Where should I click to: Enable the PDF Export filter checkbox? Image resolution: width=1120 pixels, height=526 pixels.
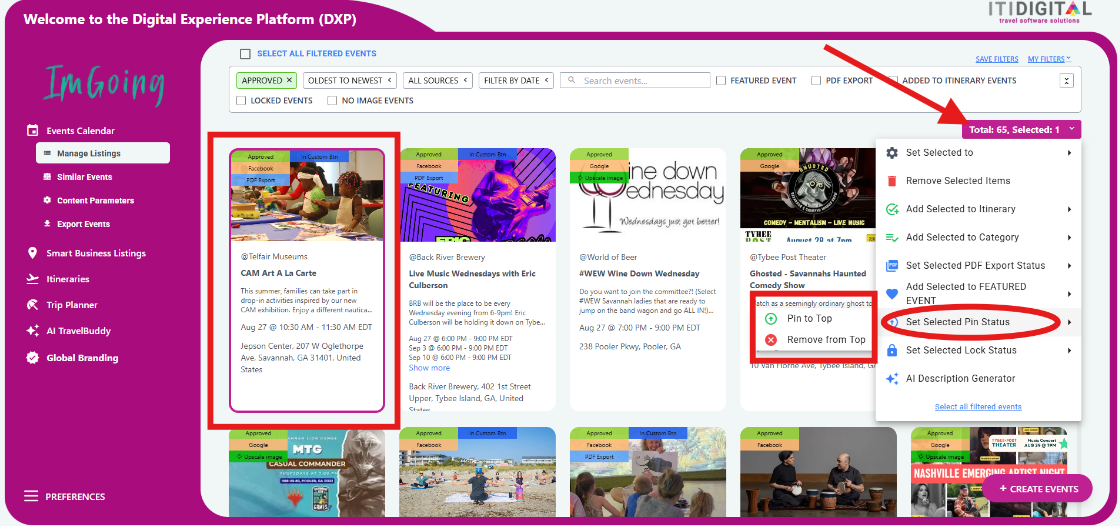click(x=816, y=81)
